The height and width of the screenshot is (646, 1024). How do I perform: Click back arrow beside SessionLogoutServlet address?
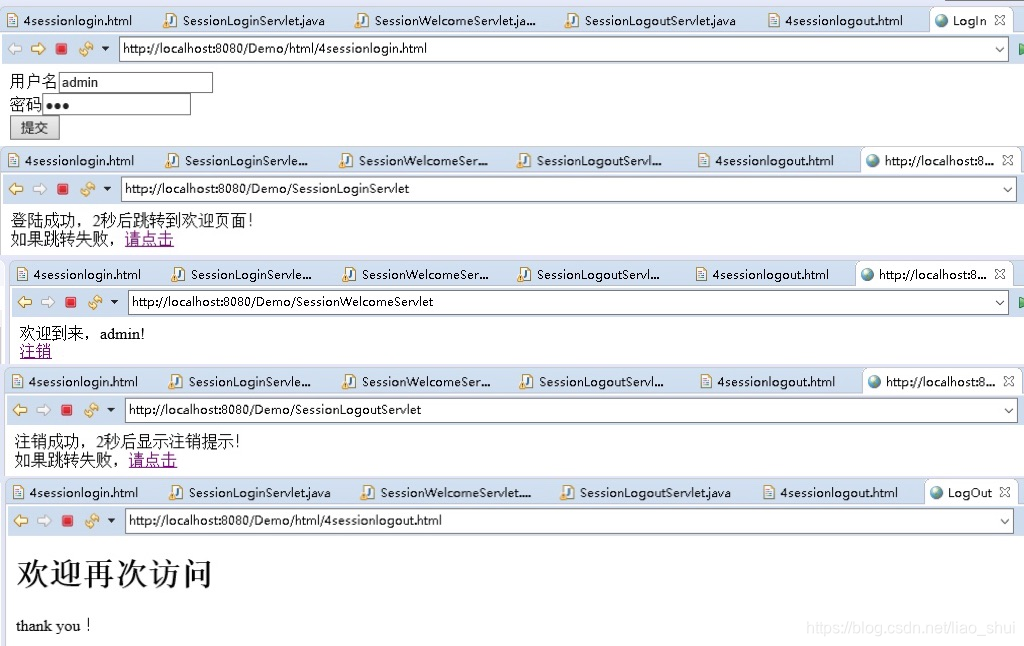coord(20,410)
